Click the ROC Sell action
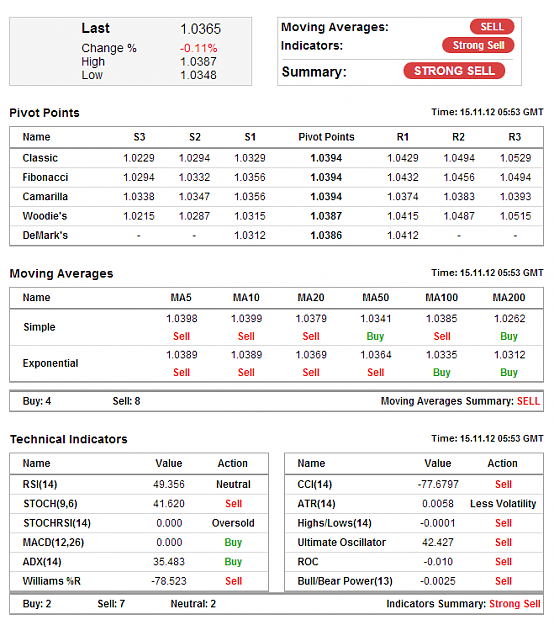 click(x=503, y=562)
